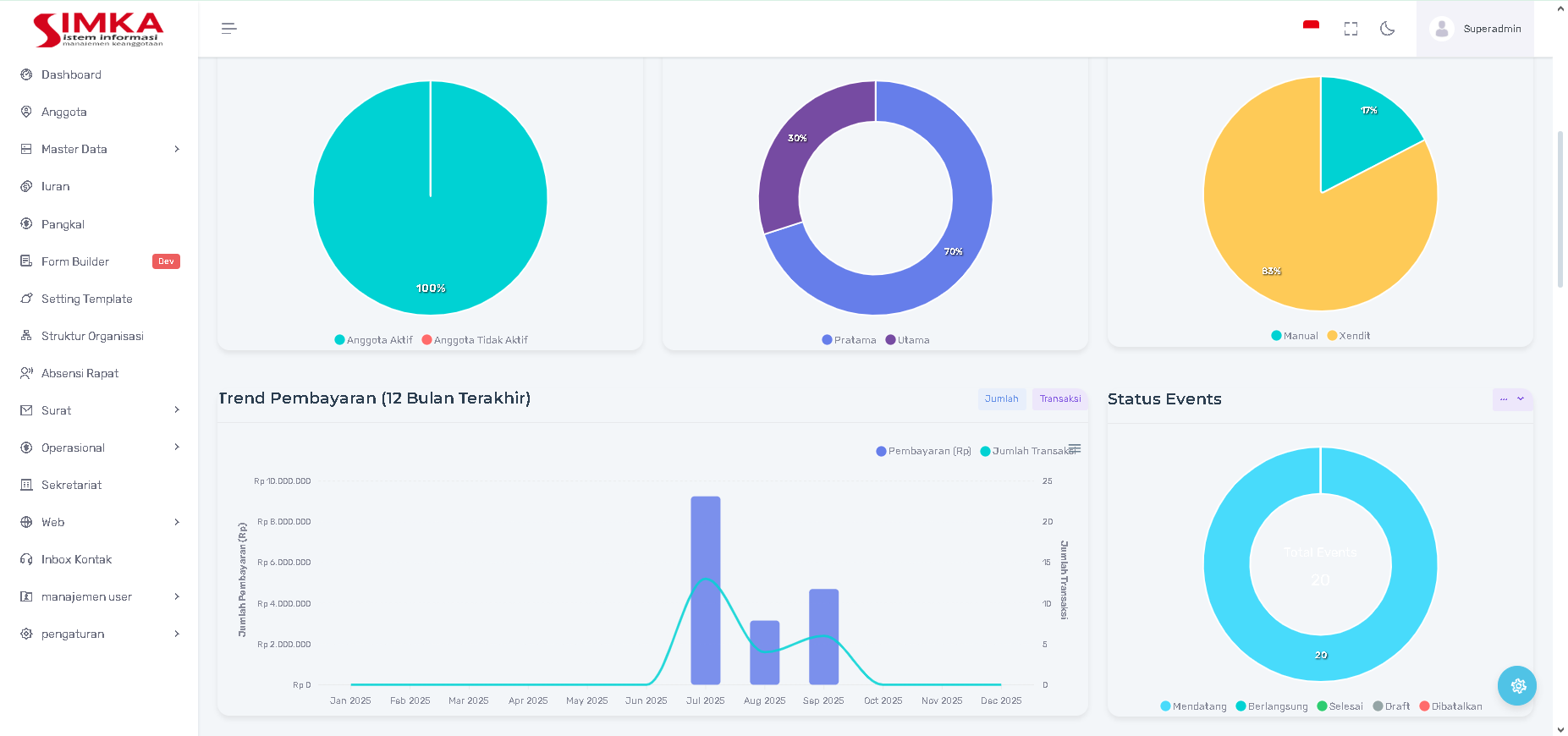
Task: Open the floating settings gear button
Action: 1517,686
